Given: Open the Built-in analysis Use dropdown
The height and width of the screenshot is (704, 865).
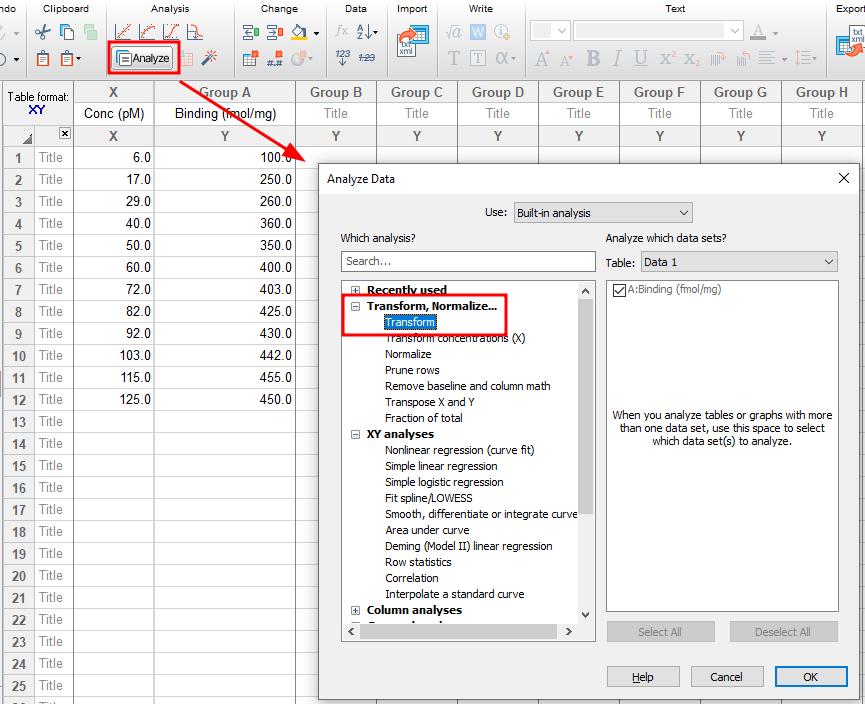Looking at the screenshot, I should (603, 213).
